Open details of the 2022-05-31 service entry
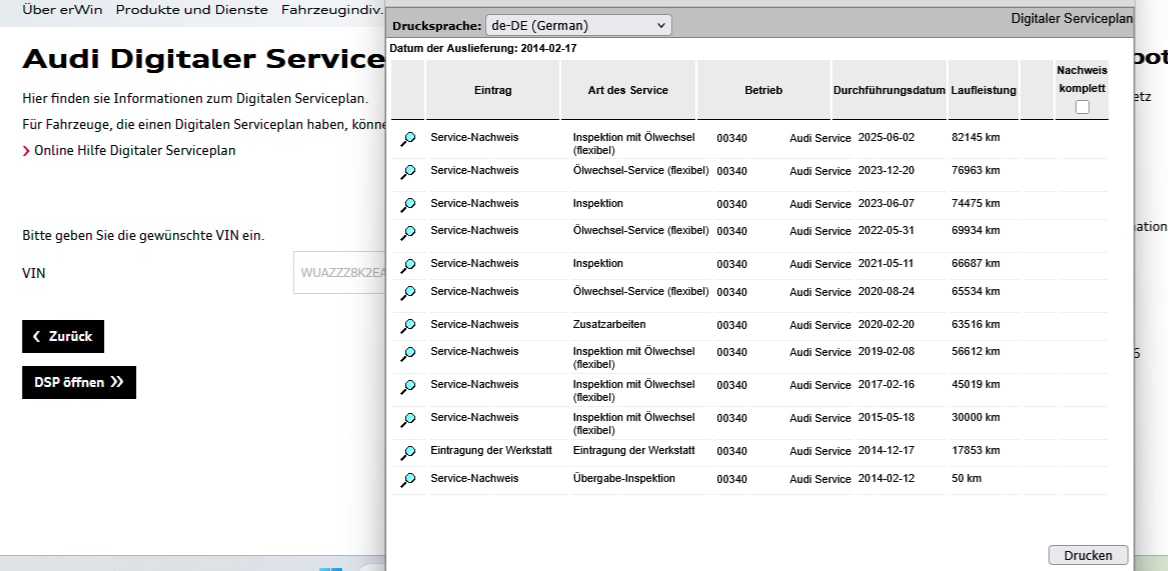This screenshot has width=1168, height=571. [407, 232]
